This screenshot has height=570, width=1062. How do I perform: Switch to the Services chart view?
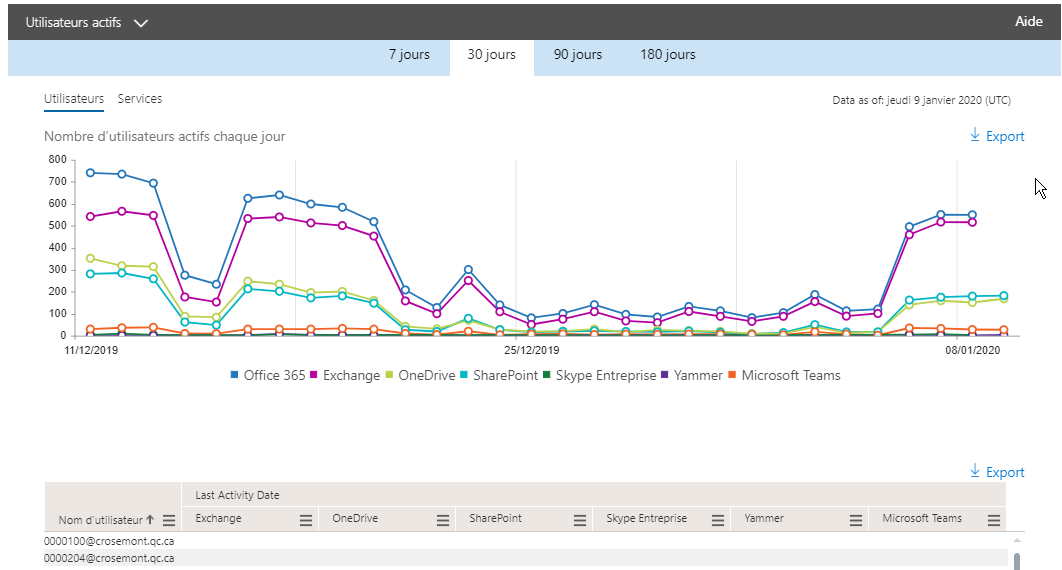[x=140, y=99]
